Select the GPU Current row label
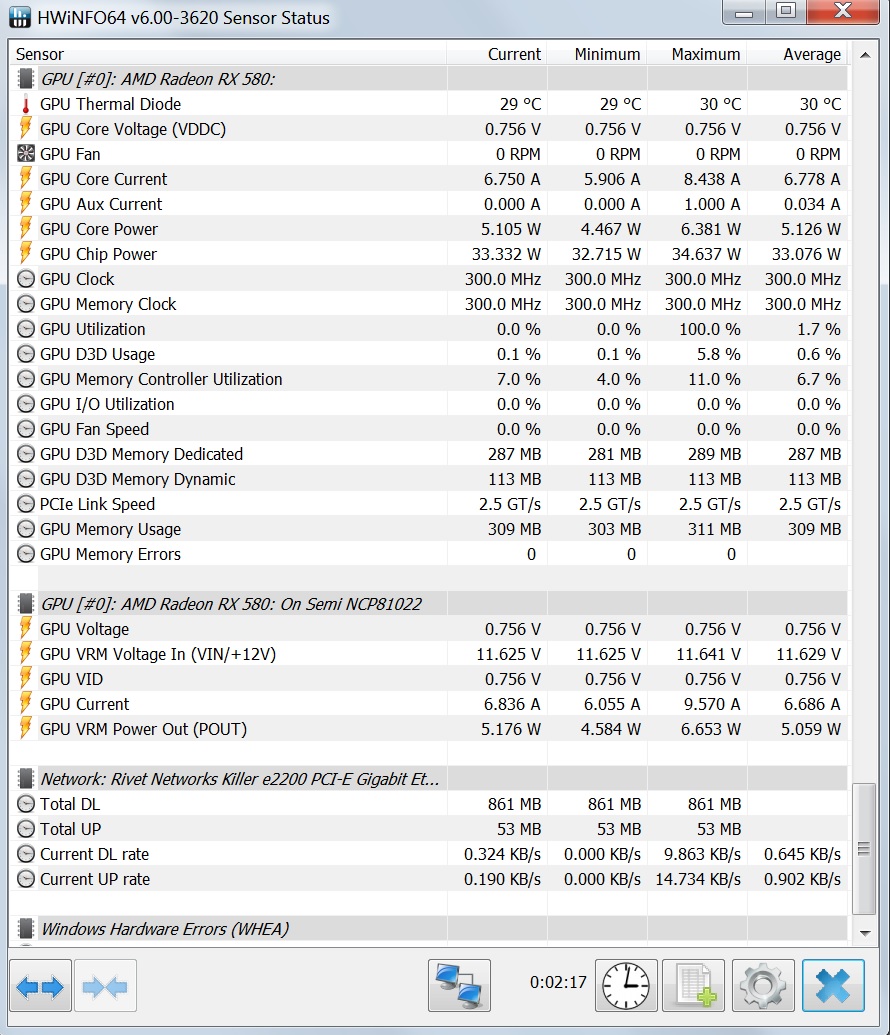Viewport: 890px width, 1035px height. click(x=85, y=704)
